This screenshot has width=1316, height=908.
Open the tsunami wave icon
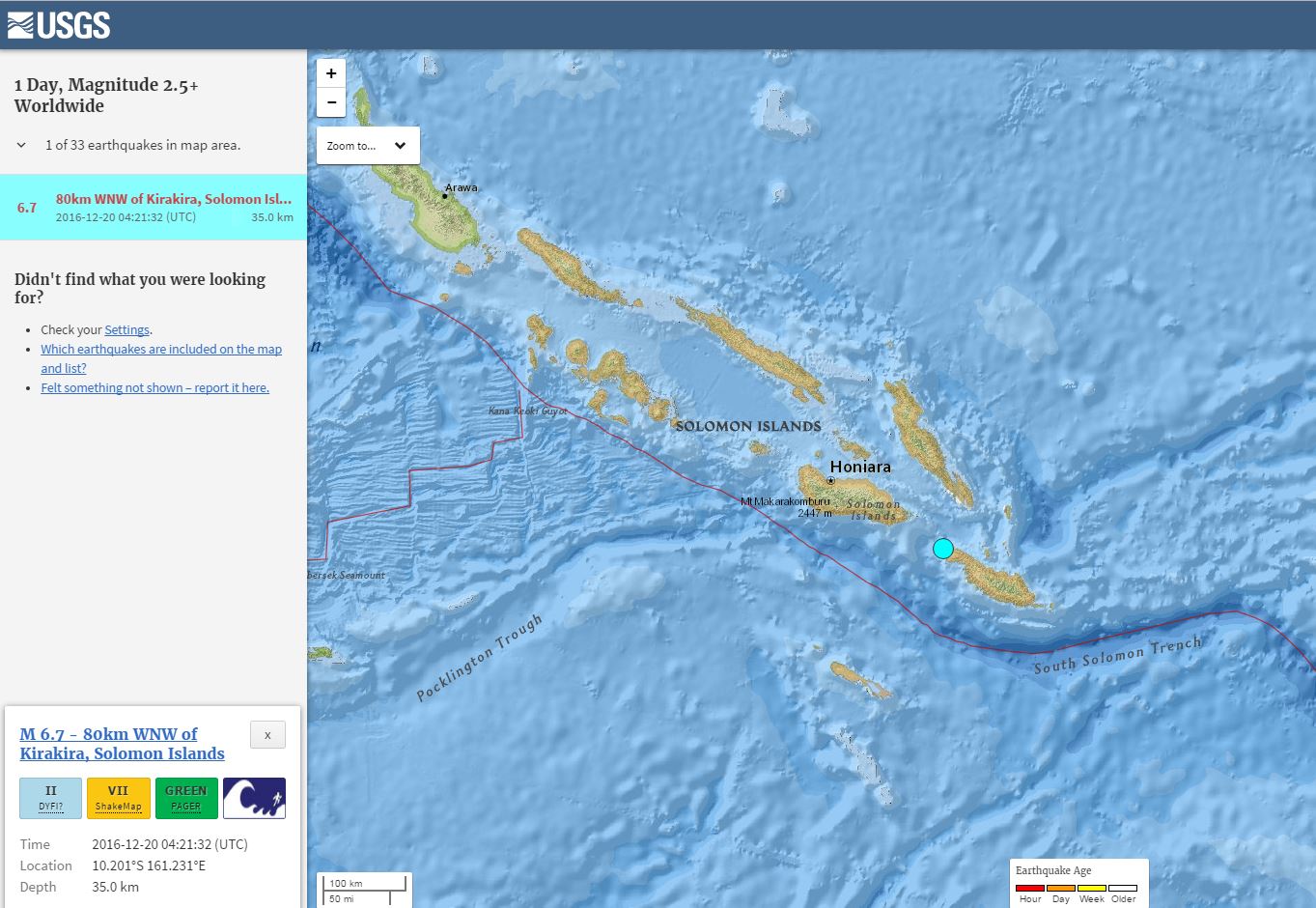pyautogui.click(x=254, y=798)
